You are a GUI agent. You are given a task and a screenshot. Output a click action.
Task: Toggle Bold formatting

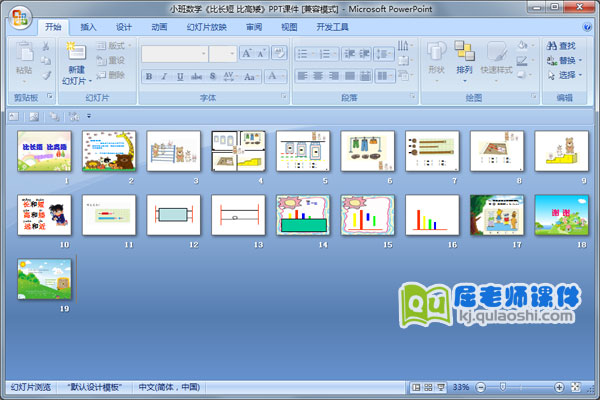[x=149, y=77]
